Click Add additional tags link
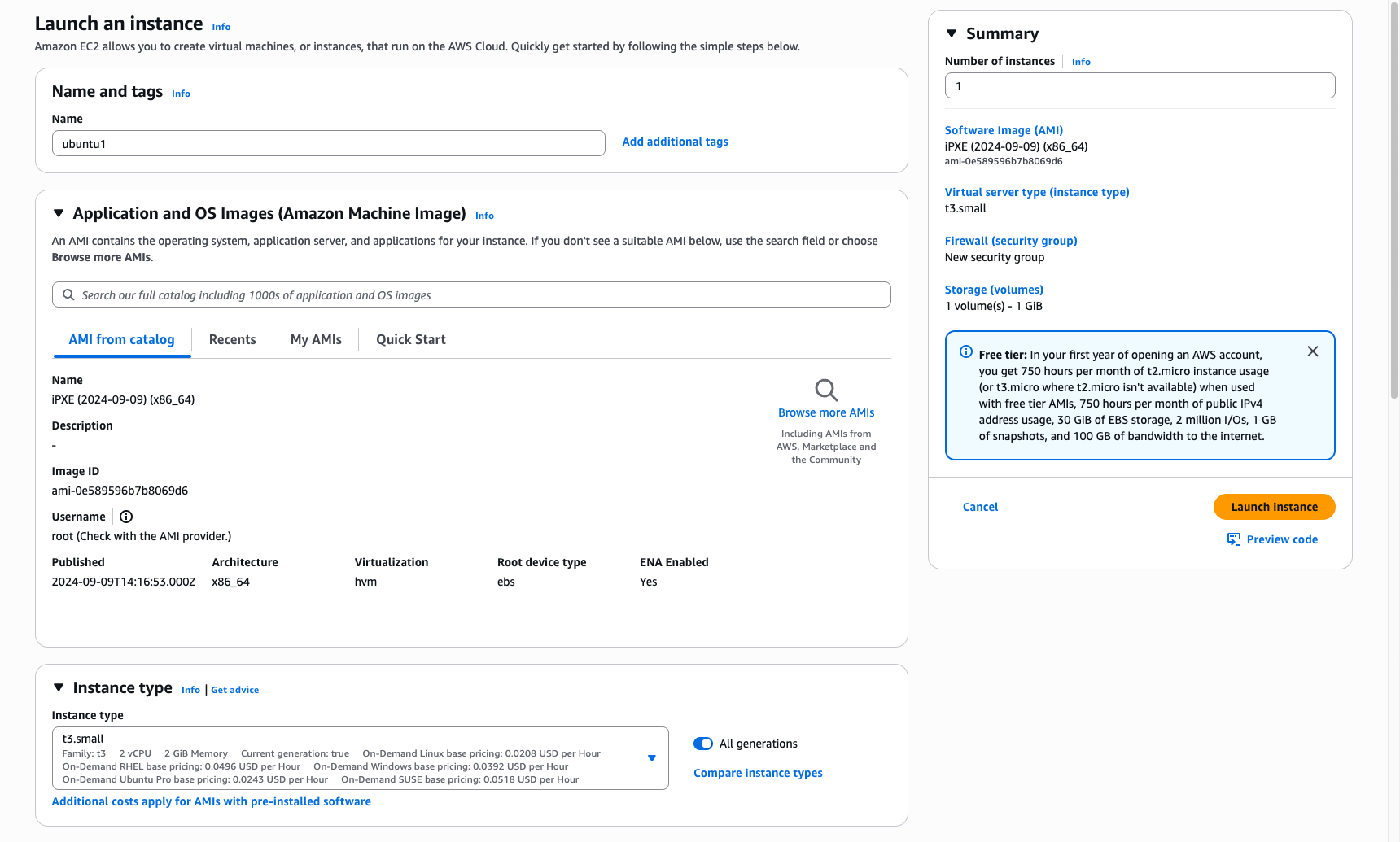Viewport: 1400px width, 842px height. point(675,142)
